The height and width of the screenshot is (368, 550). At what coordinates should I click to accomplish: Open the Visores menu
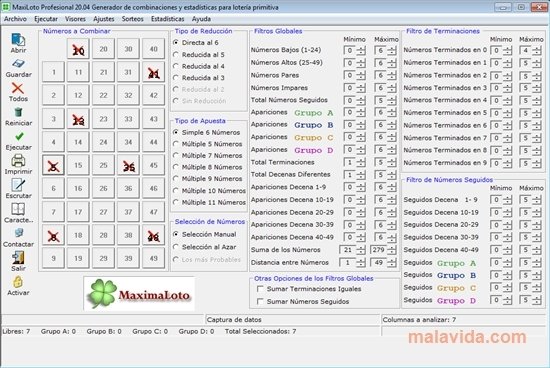point(75,19)
